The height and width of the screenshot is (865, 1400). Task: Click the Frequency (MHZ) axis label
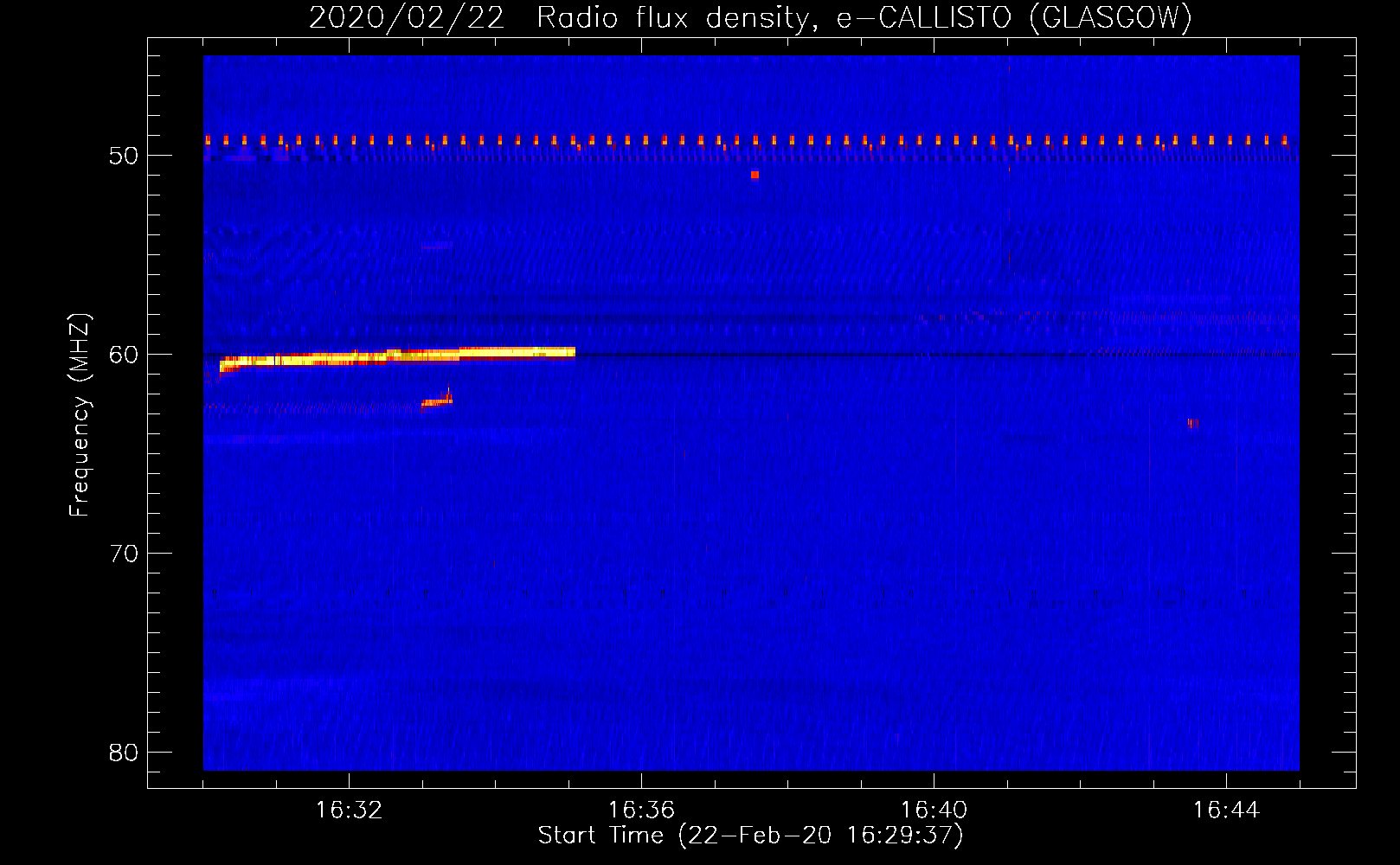coord(80,415)
